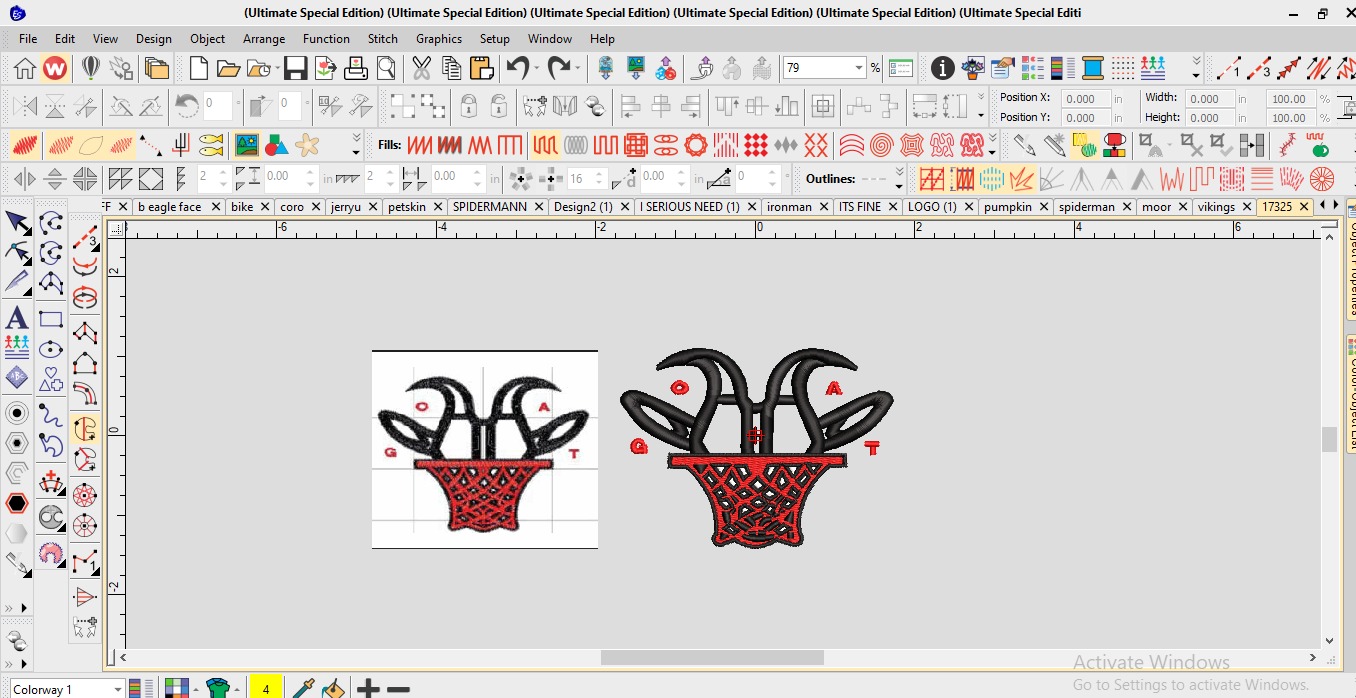
Task: Toggle the red W Wilcom mode button
Action: click(x=55, y=68)
